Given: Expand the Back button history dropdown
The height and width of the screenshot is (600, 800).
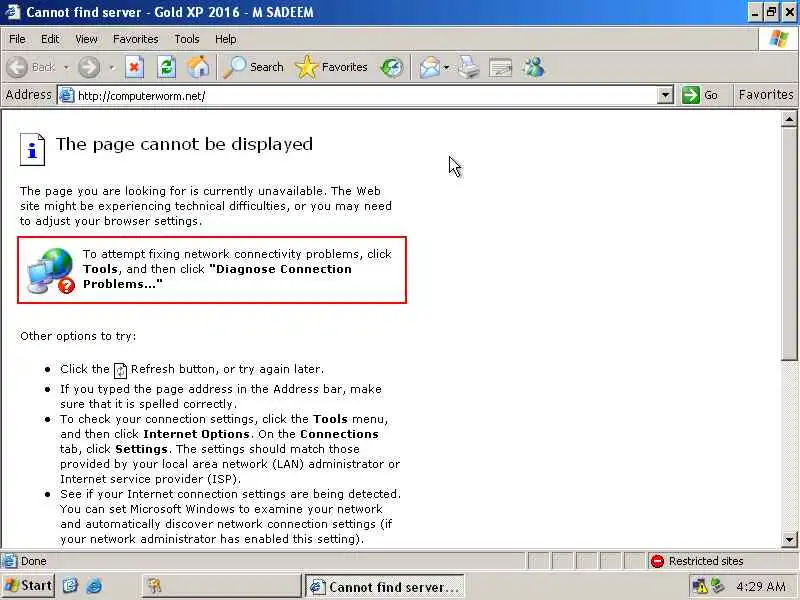Looking at the screenshot, I should [67, 67].
